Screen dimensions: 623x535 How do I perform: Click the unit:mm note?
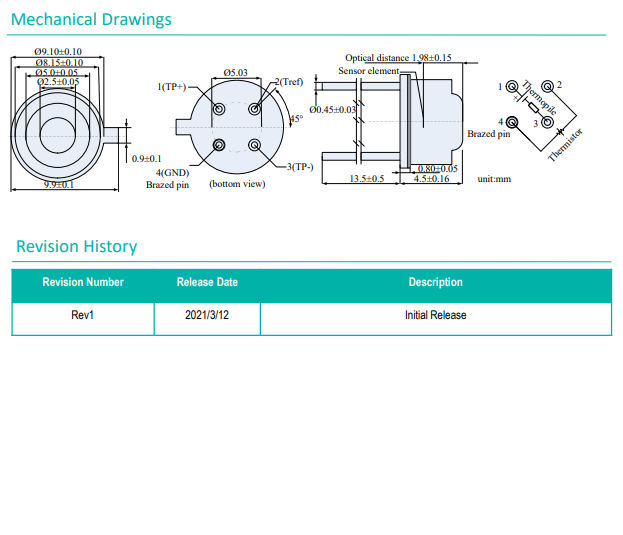coord(494,178)
